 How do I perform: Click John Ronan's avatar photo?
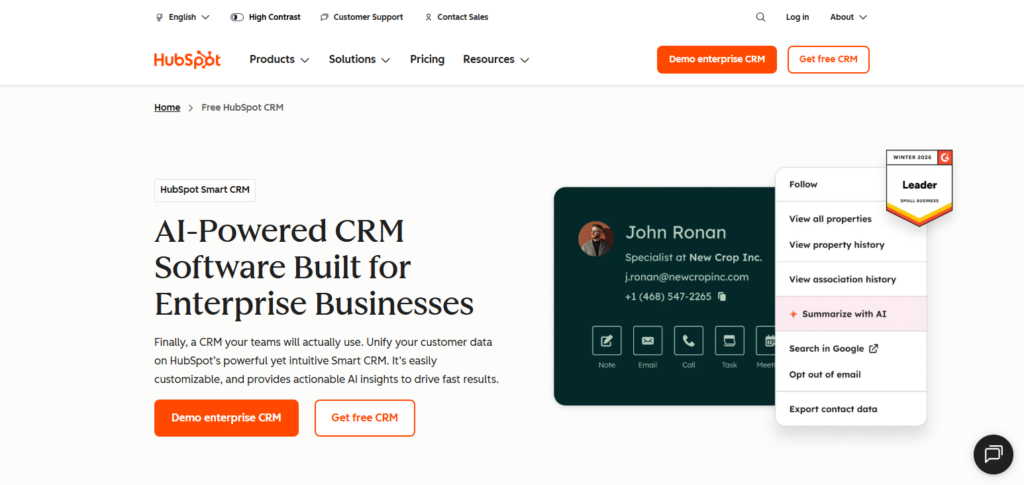tap(596, 238)
